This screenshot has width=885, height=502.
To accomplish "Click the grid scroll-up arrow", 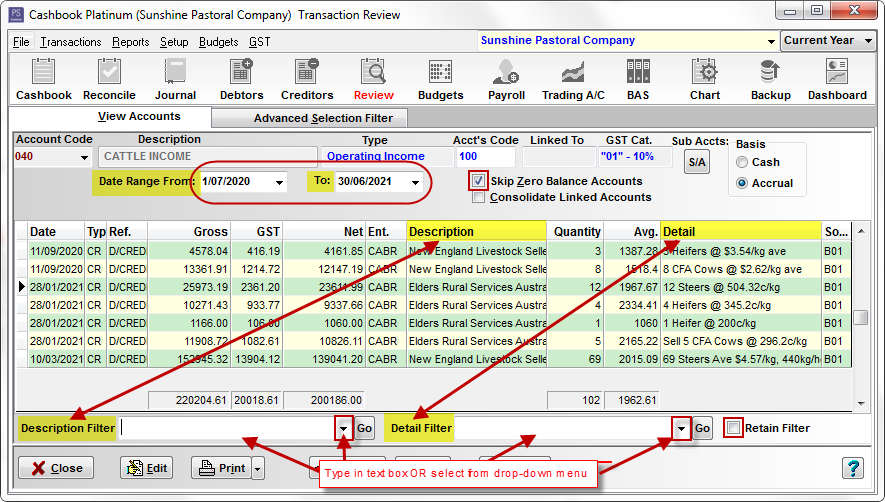I will click(x=861, y=230).
